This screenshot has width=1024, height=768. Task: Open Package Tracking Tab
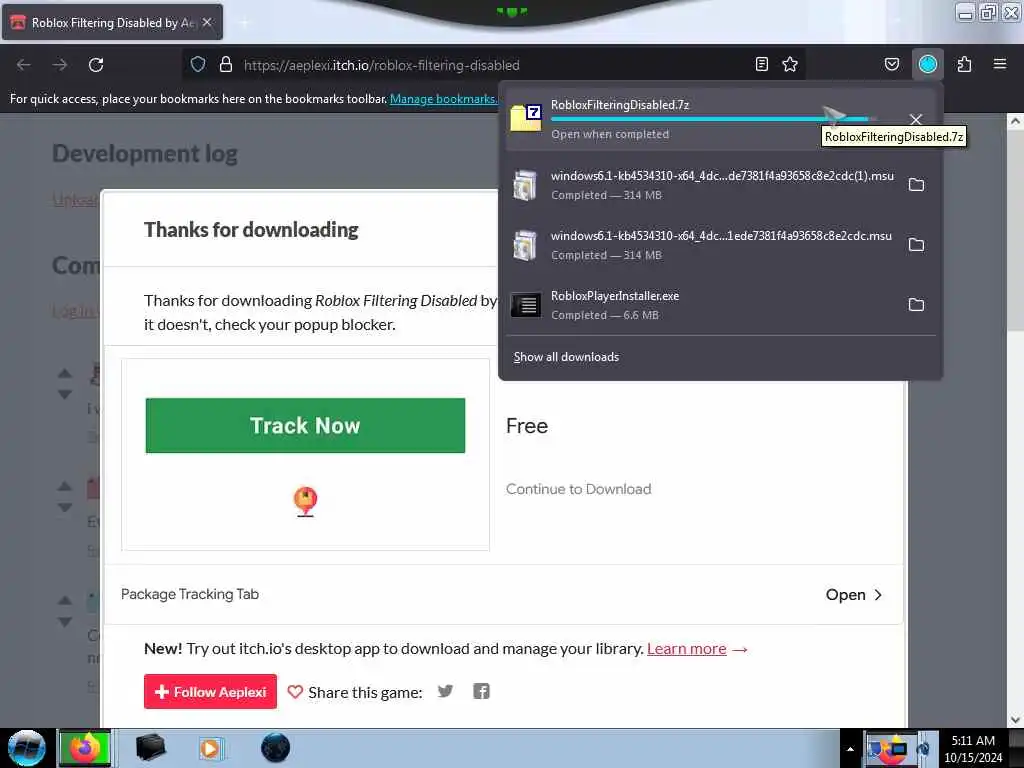pyautogui.click(x=189, y=594)
